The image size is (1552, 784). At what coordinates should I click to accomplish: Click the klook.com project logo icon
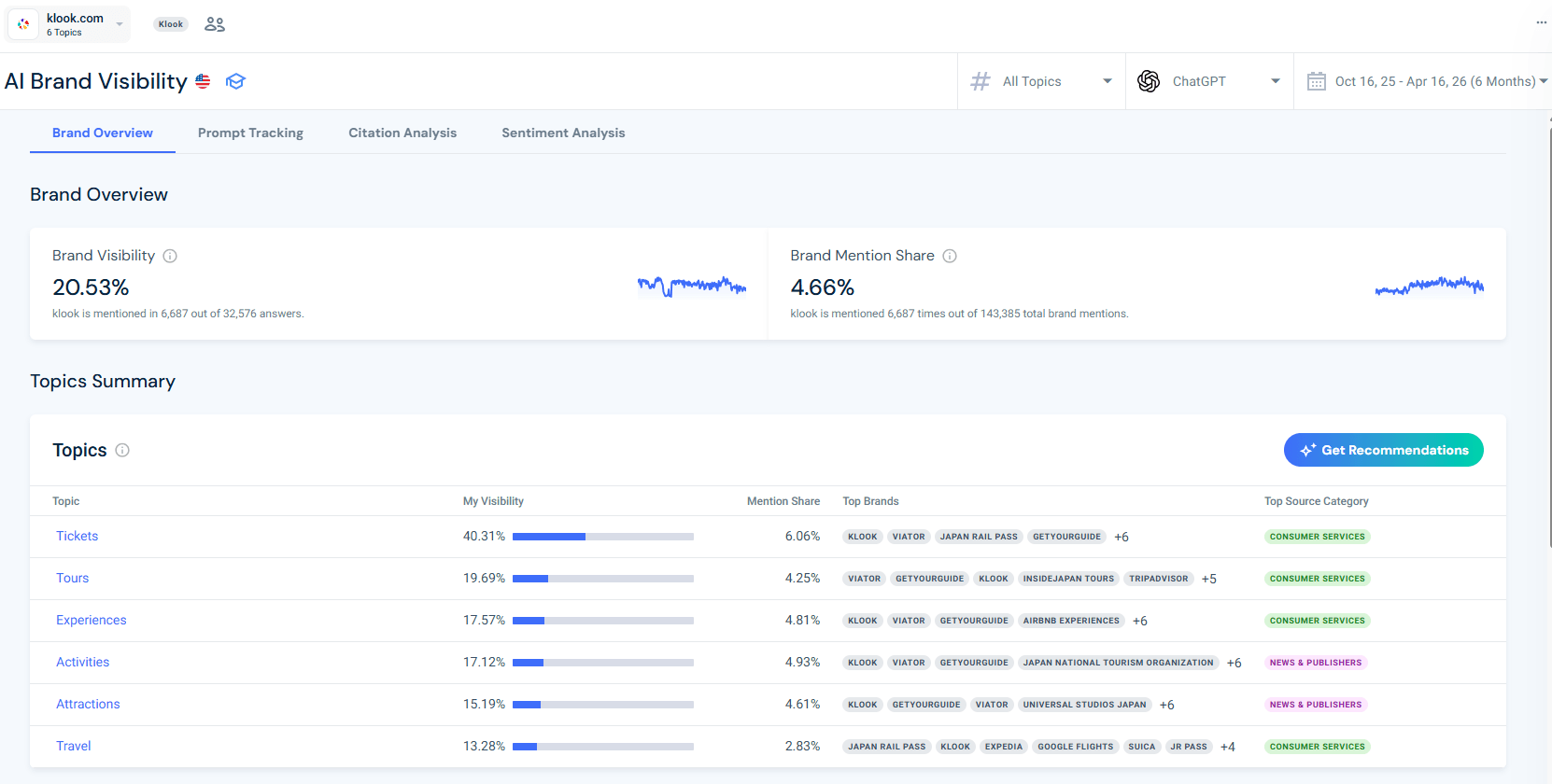tap(23, 24)
